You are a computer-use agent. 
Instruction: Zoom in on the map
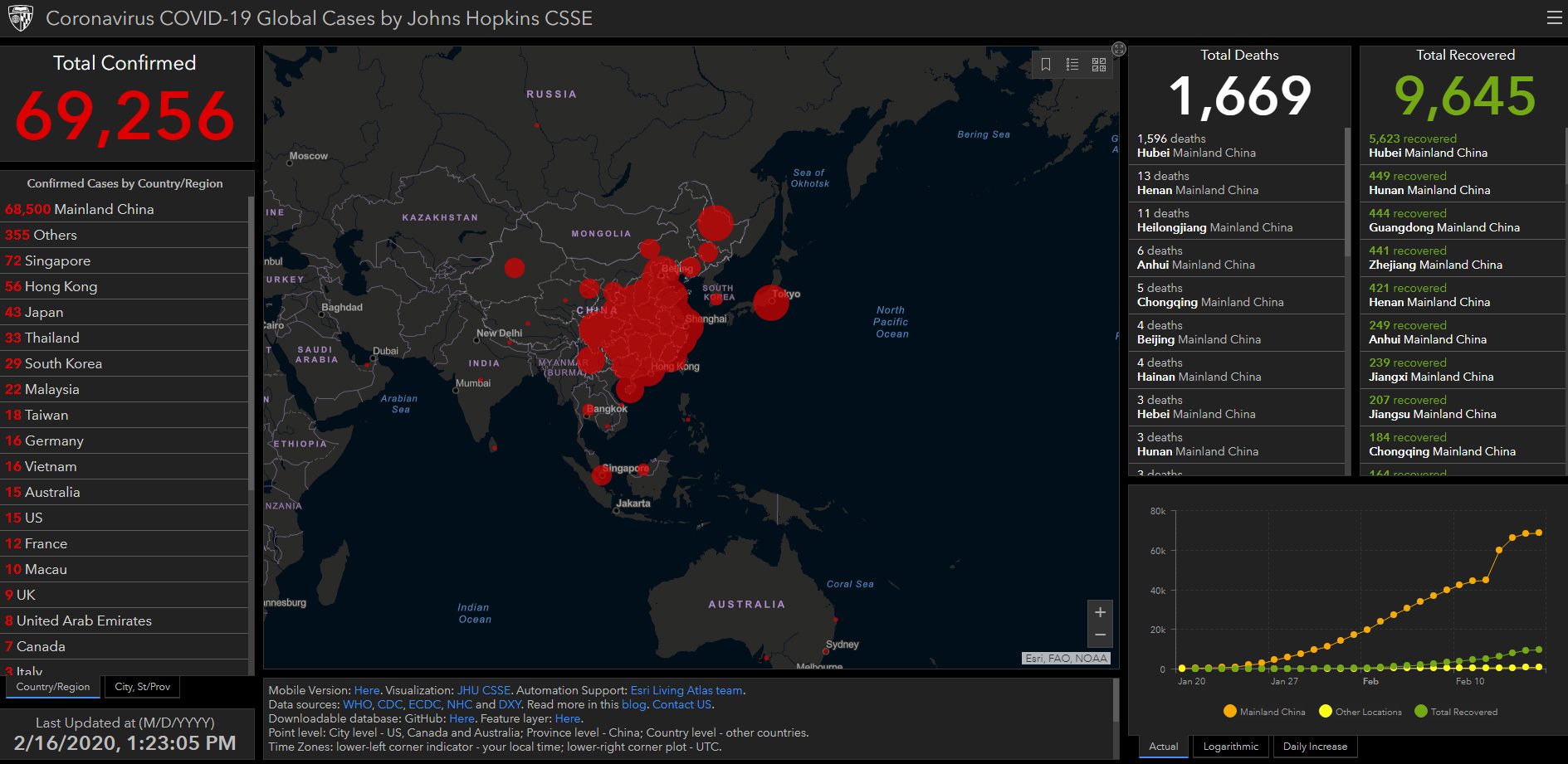(1100, 613)
